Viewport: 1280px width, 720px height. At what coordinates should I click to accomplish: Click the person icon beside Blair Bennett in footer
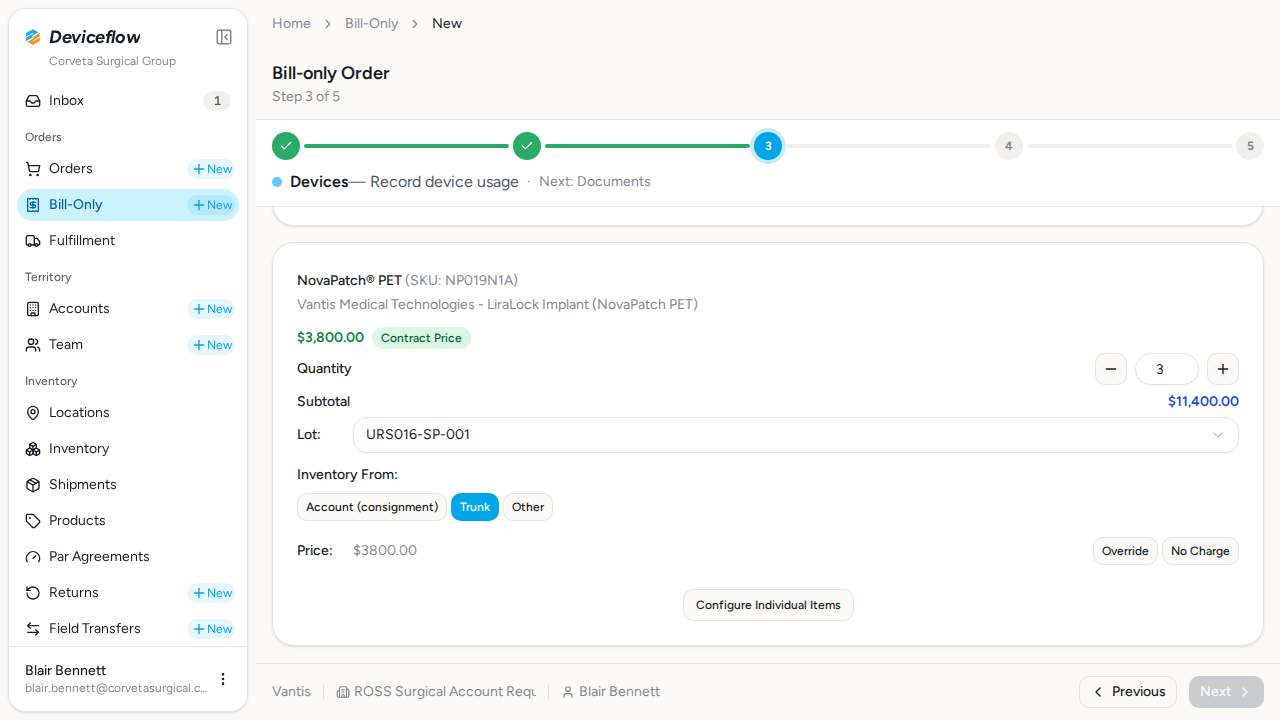tap(568, 692)
